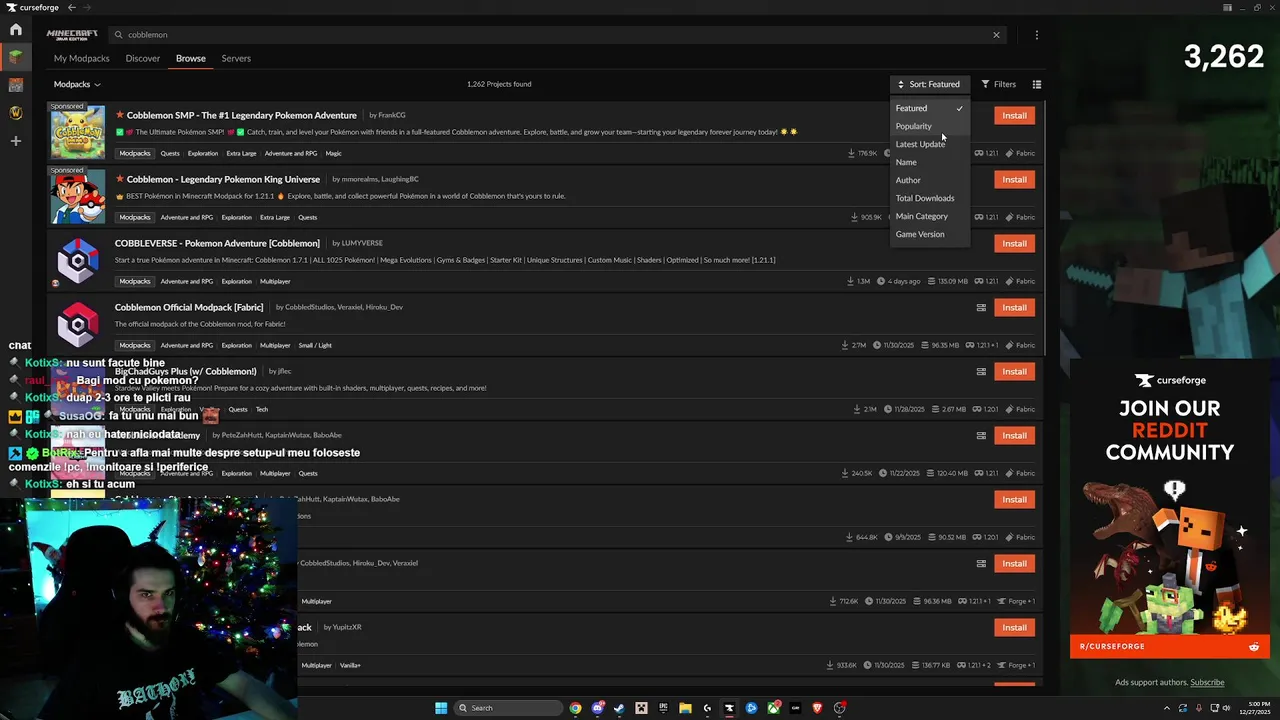
Task: Click the Windows taskbar Search box
Action: coord(507,708)
